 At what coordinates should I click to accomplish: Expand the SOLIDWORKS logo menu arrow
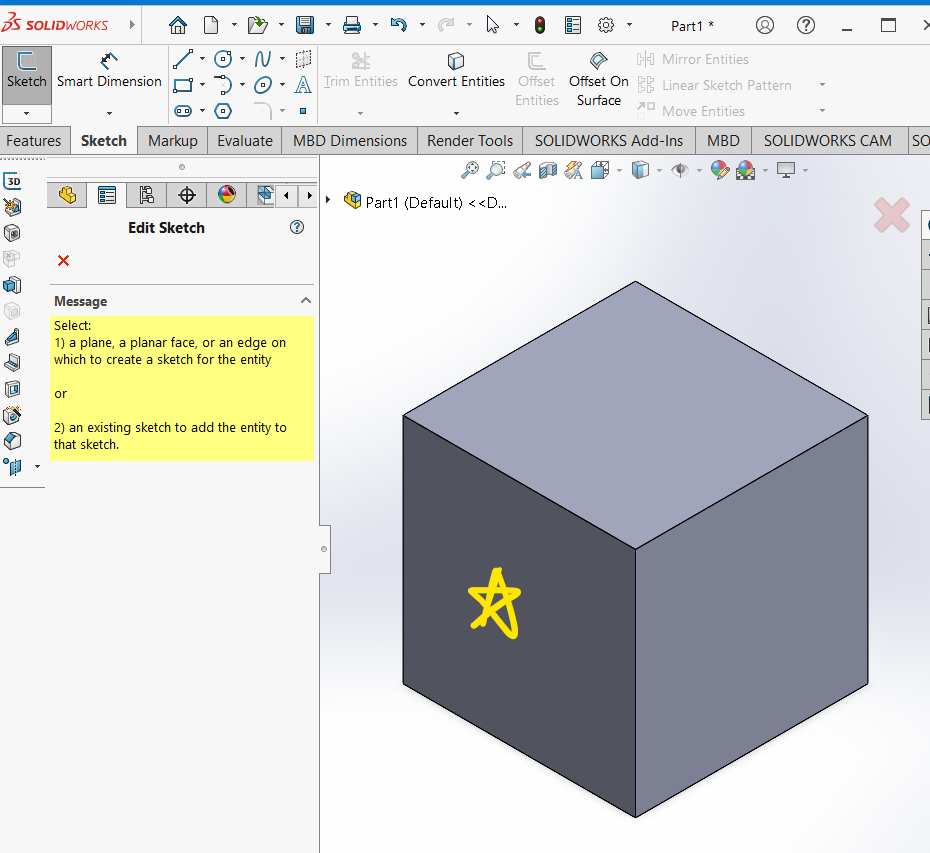pos(132,24)
